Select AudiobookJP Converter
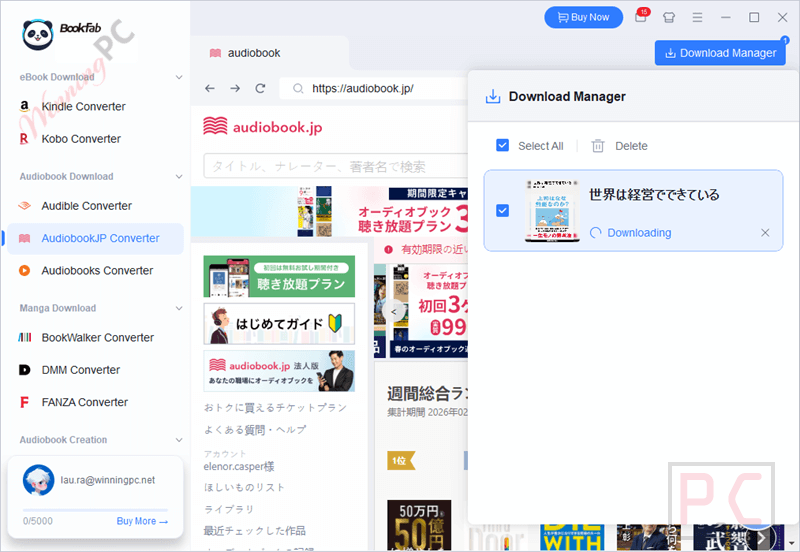Viewport: 800px width, 552px height. [95, 238]
